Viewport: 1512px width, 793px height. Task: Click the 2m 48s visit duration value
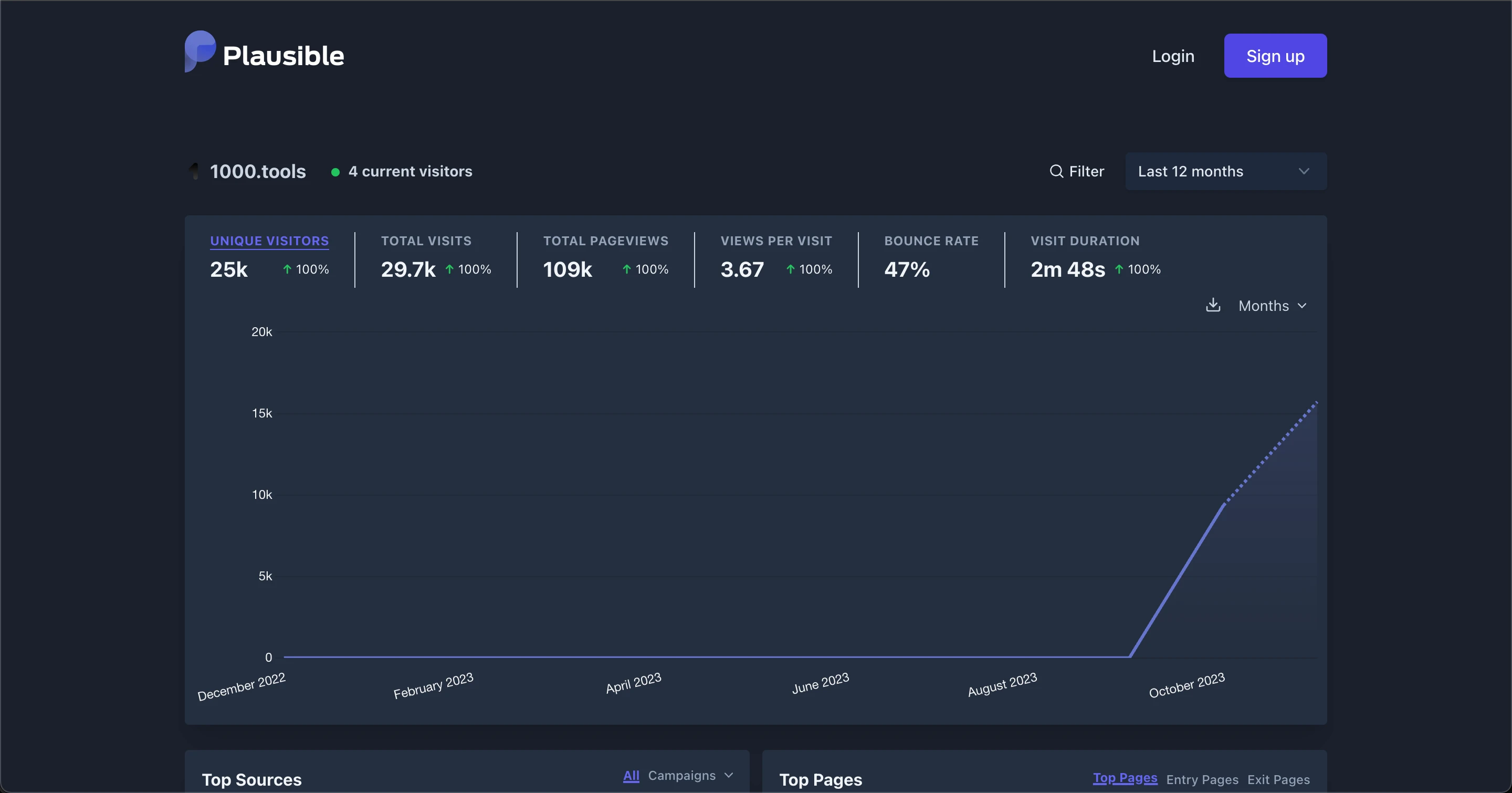1068,269
